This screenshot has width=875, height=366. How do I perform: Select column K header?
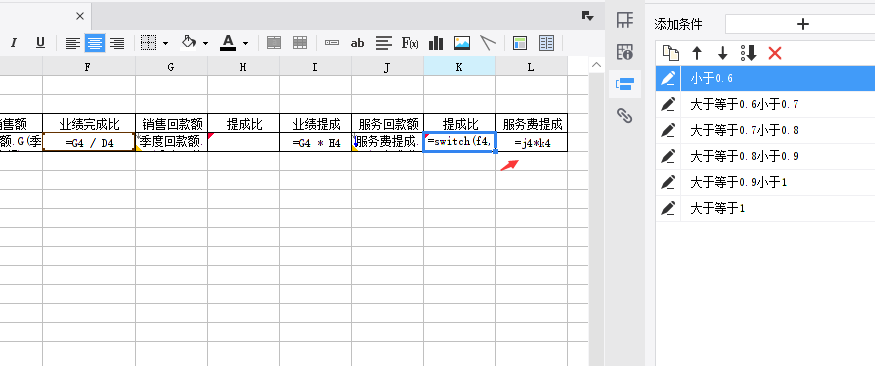(459, 66)
